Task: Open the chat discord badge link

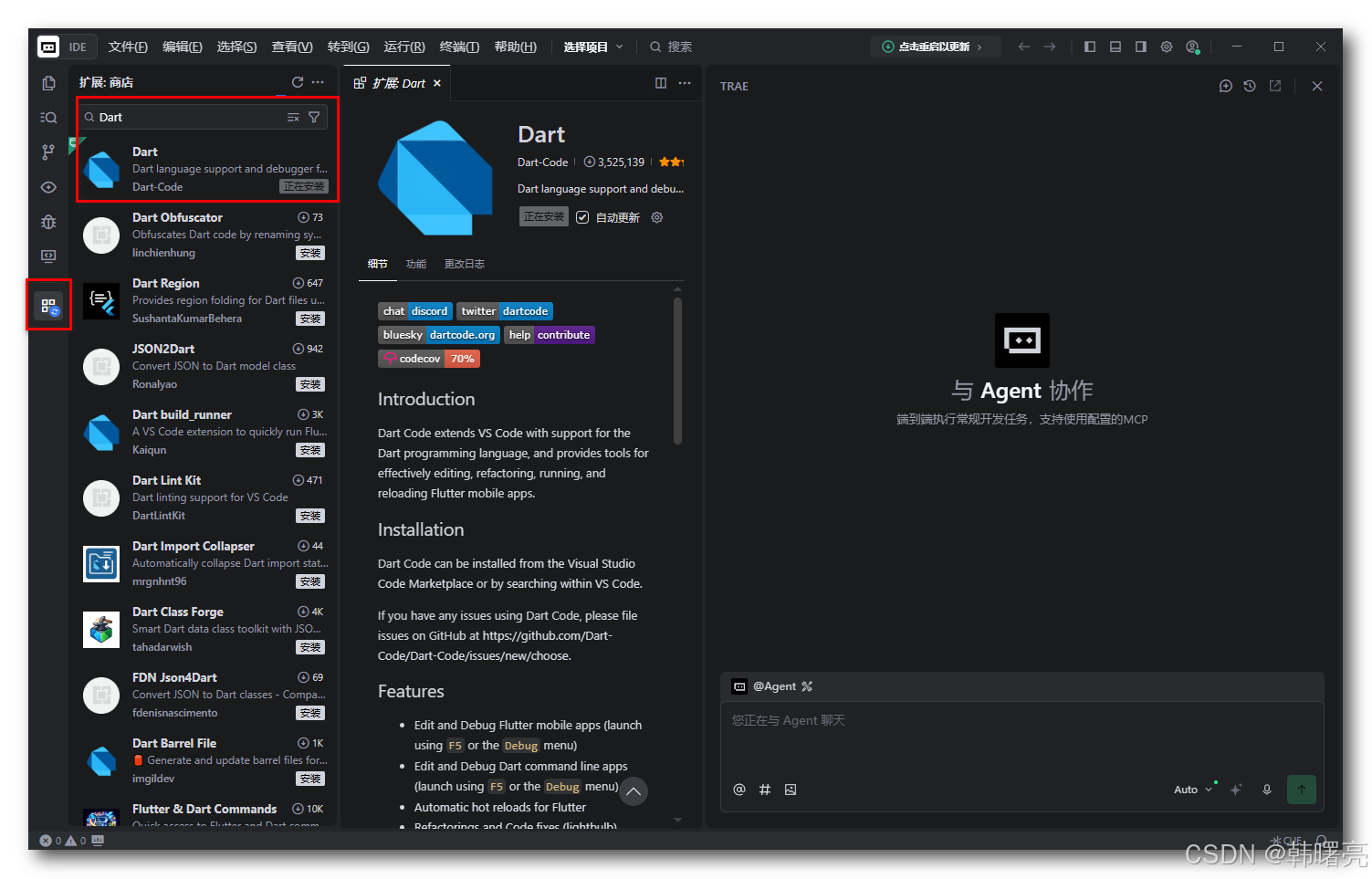Action: (x=415, y=311)
